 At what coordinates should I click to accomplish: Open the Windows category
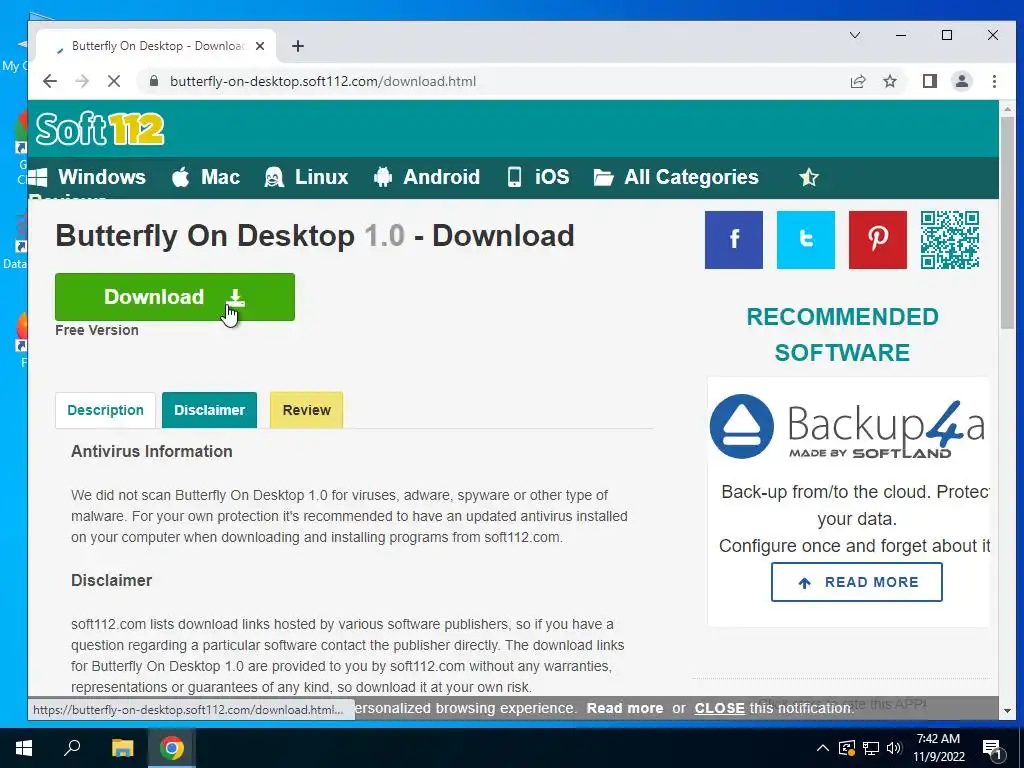pyautogui.click(x=88, y=177)
